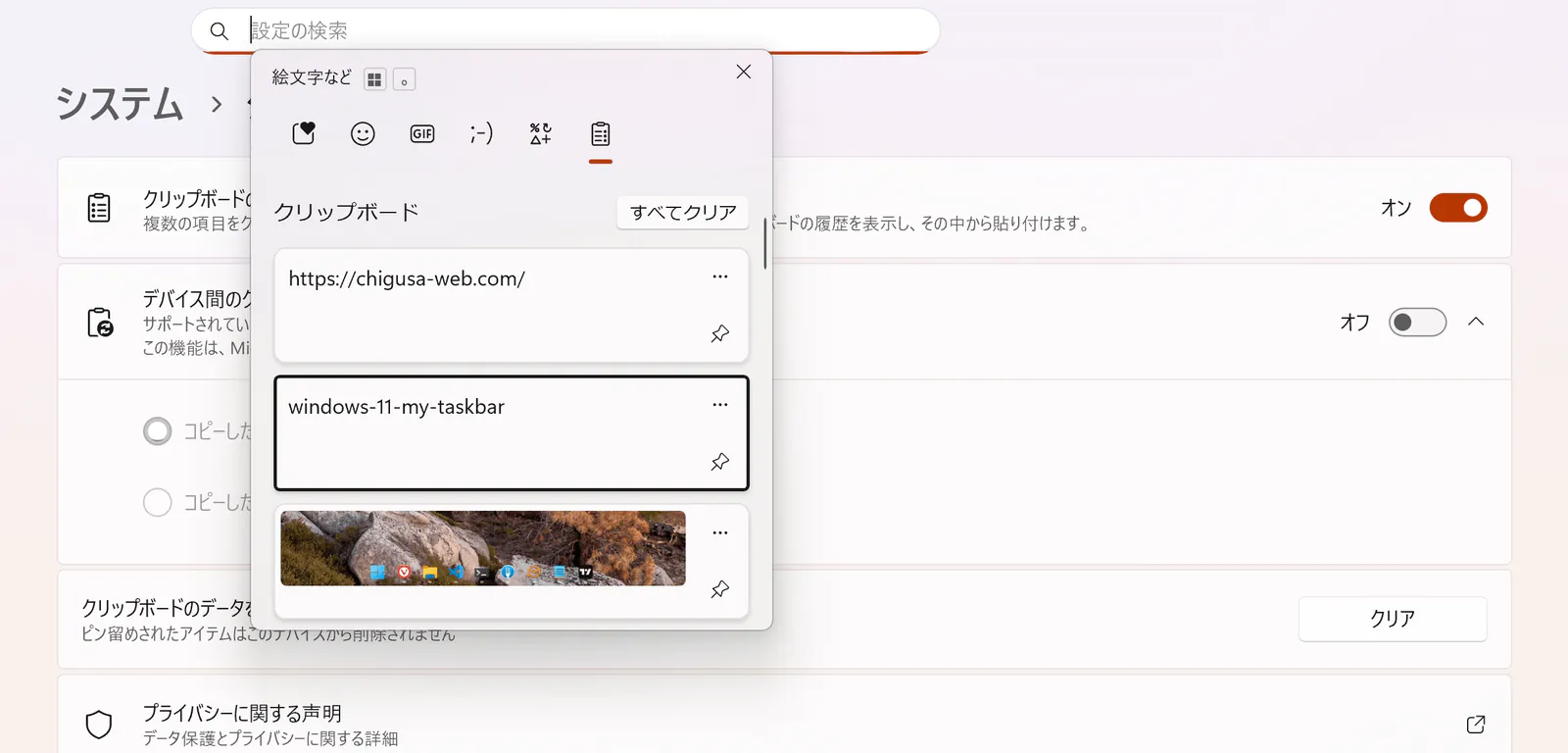Click the shield icon beside プライバシーに関する声明
This screenshot has height=753, width=1568.
(x=99, y=725)
